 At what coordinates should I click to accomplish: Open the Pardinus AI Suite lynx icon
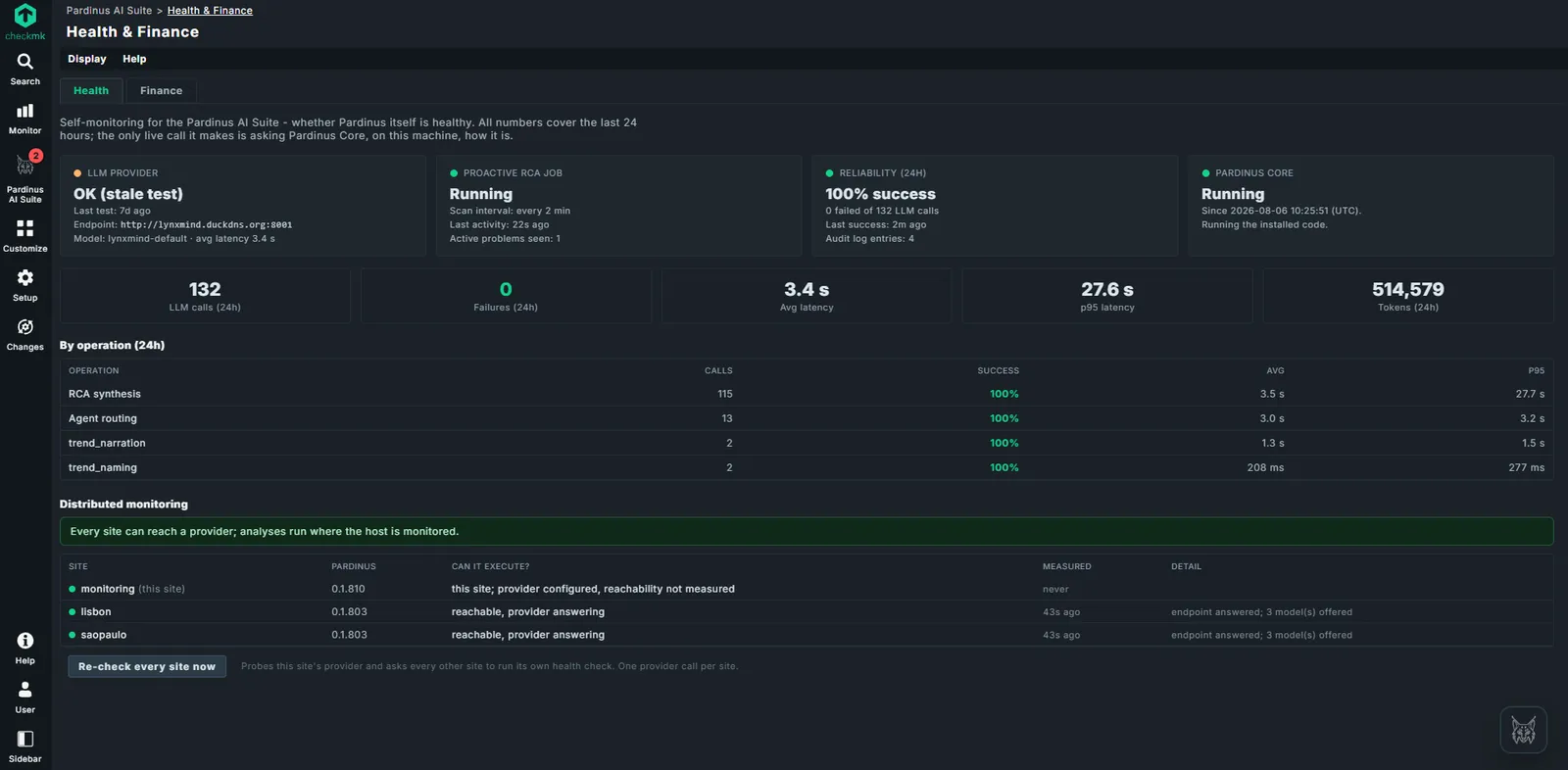pyautogui.click(x=24, y=166)
